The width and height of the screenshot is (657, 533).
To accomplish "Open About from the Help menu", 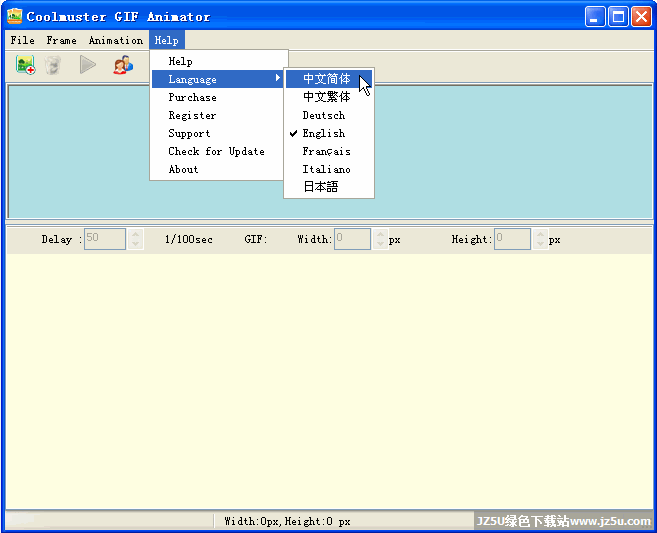I will [217, 169].
